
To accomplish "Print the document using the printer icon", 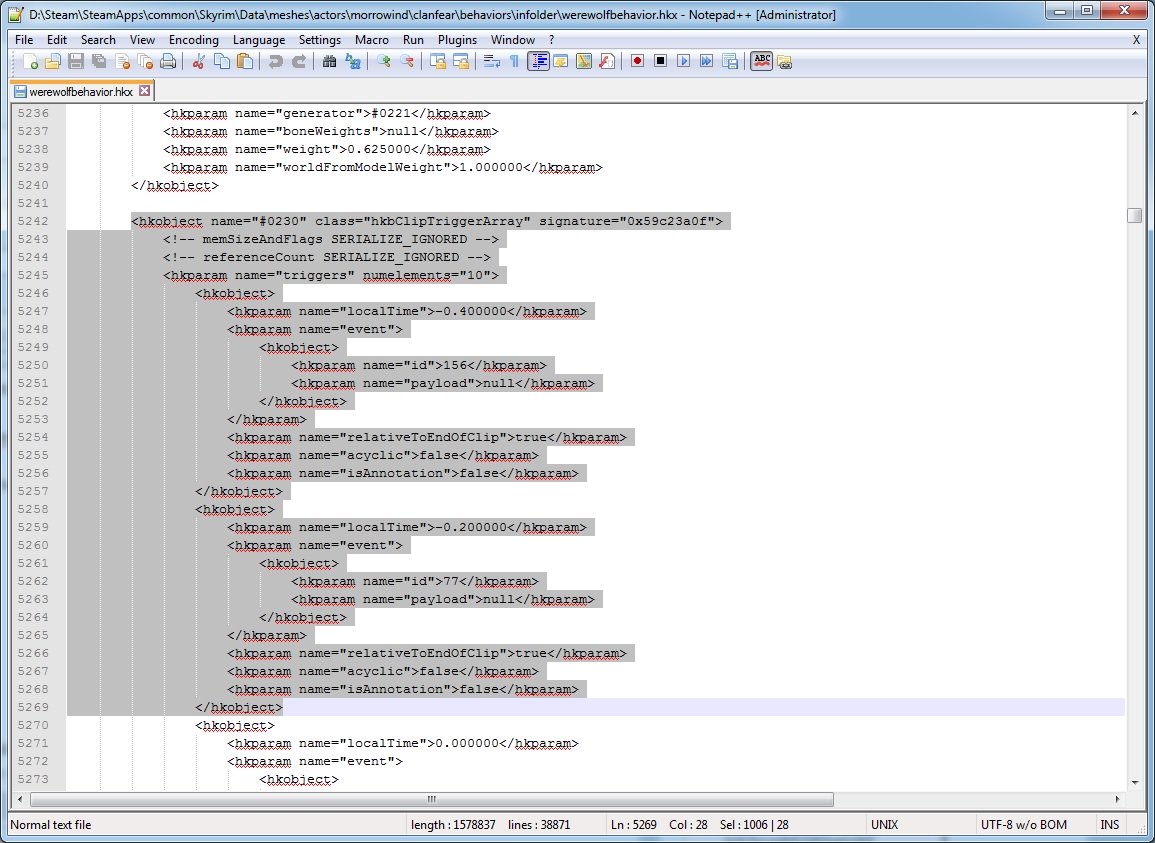I will tap(168, 62).
